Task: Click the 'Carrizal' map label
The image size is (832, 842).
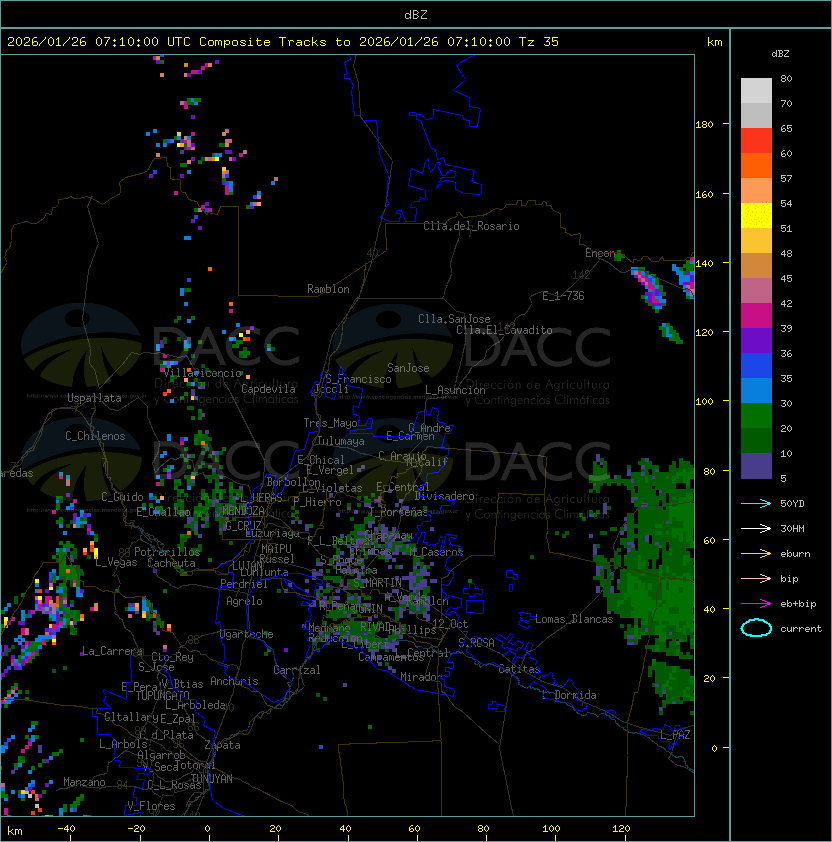Action: [x=297, y=670]
